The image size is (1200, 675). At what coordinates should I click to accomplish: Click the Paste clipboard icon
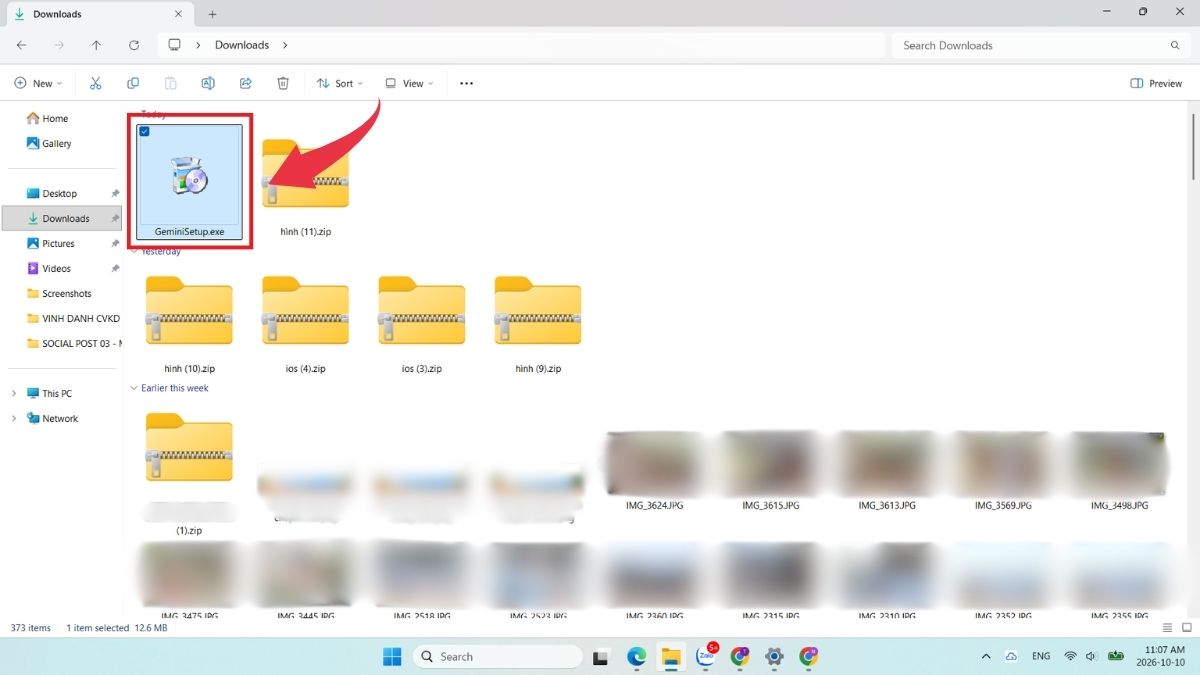pyautogui.click(x=171, y=83)
